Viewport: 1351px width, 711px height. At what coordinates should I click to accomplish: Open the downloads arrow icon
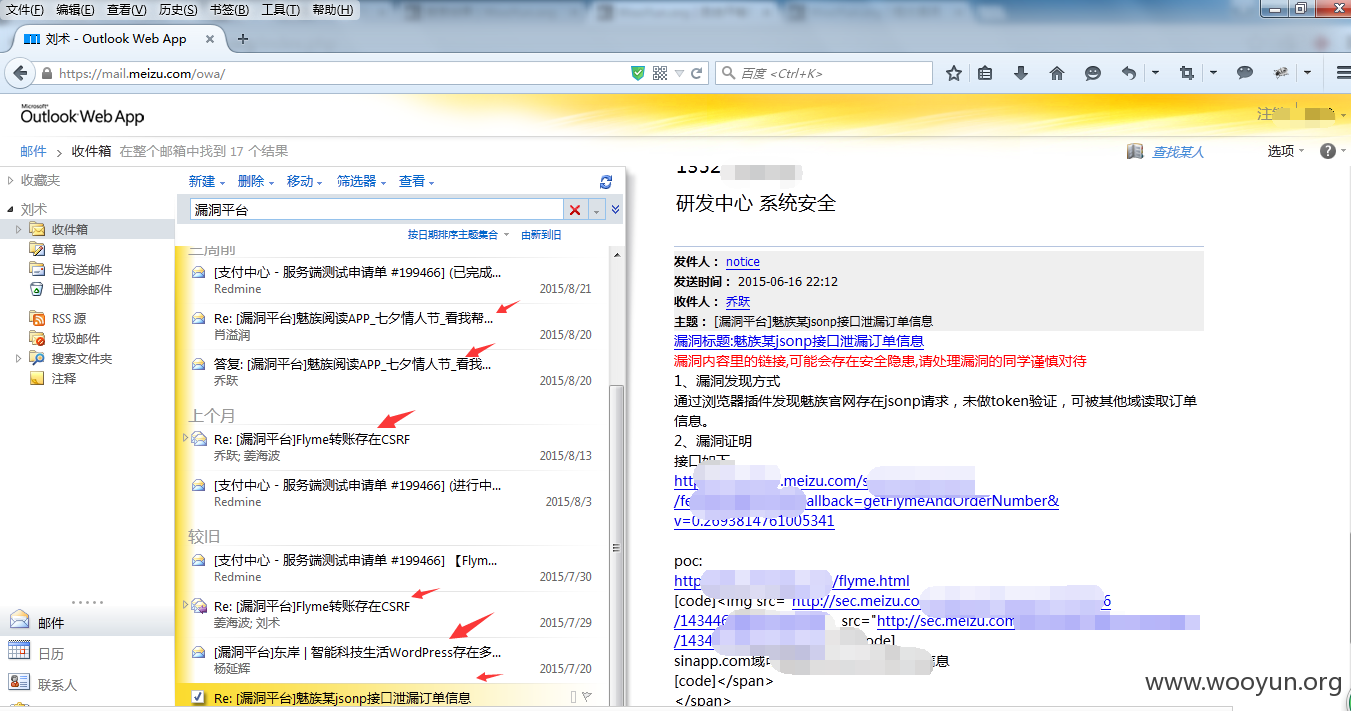click(x=1021, y=73)
